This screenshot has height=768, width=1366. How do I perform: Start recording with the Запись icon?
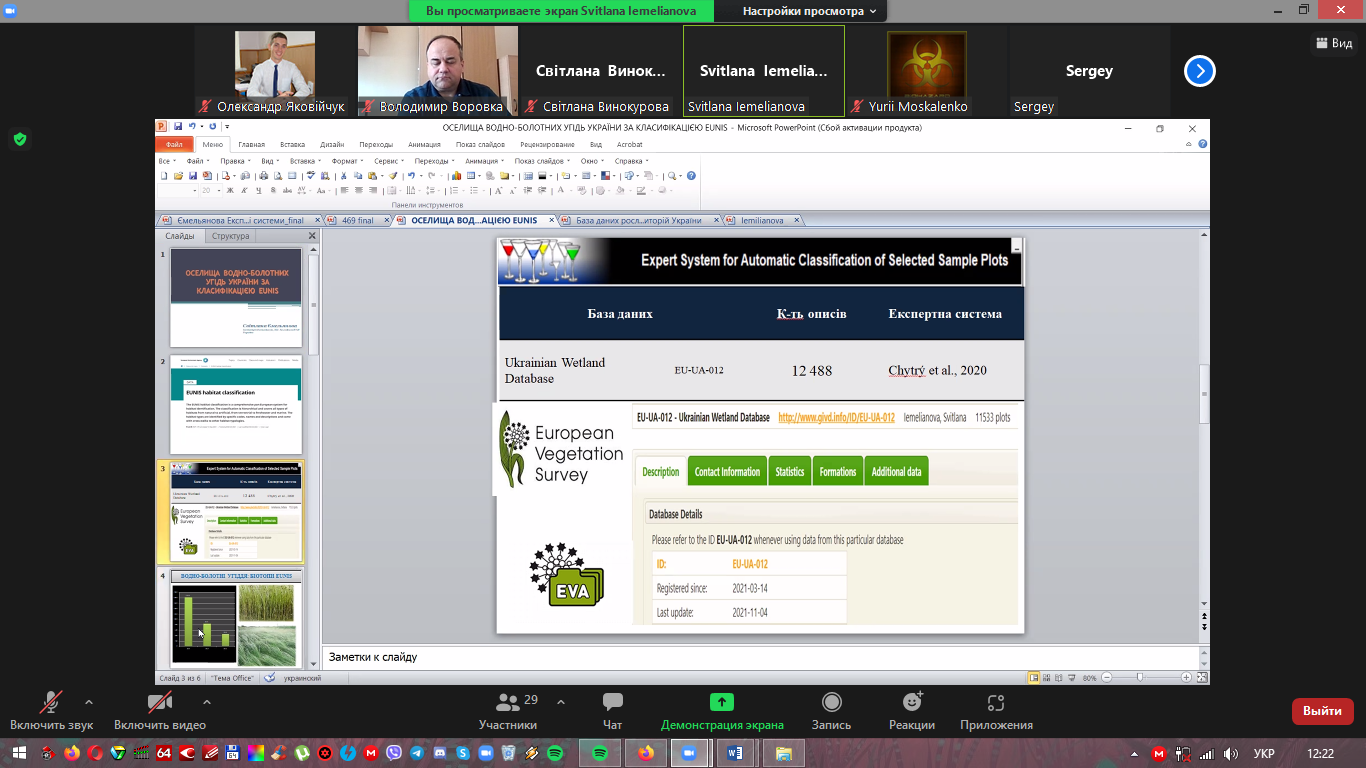click(830, 703)
